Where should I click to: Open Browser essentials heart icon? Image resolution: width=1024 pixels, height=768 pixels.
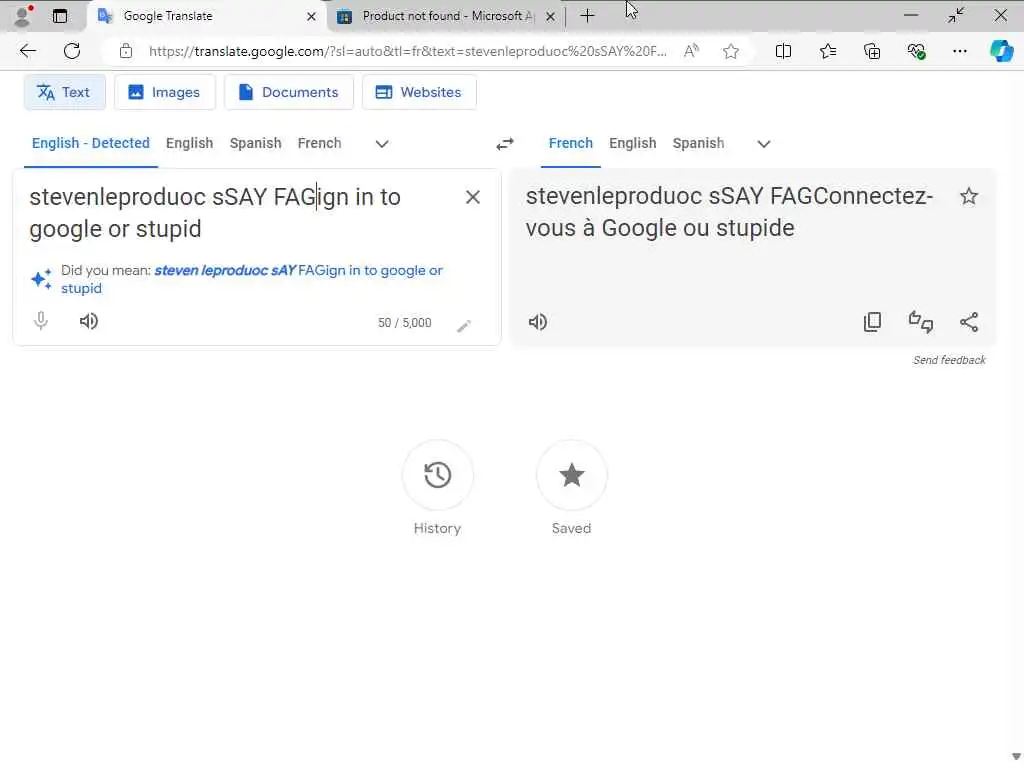pos(916,51)
